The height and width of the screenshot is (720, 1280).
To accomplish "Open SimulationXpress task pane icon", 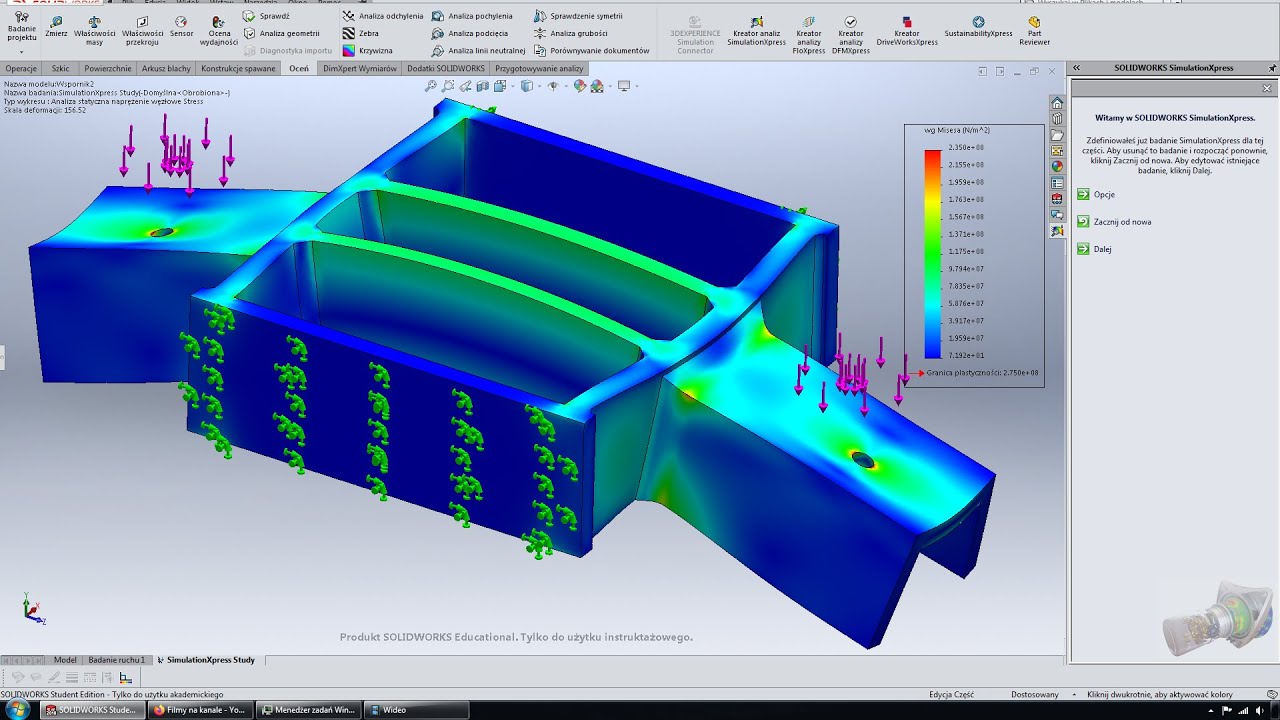I will pyautogui.click(x=1057, y=231).
